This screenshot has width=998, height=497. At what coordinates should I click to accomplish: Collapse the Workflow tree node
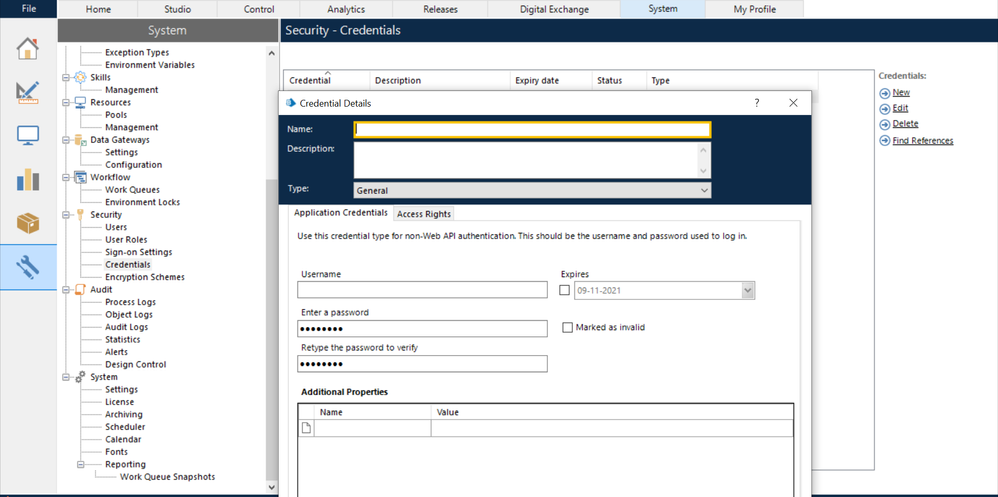pos(66,177)
